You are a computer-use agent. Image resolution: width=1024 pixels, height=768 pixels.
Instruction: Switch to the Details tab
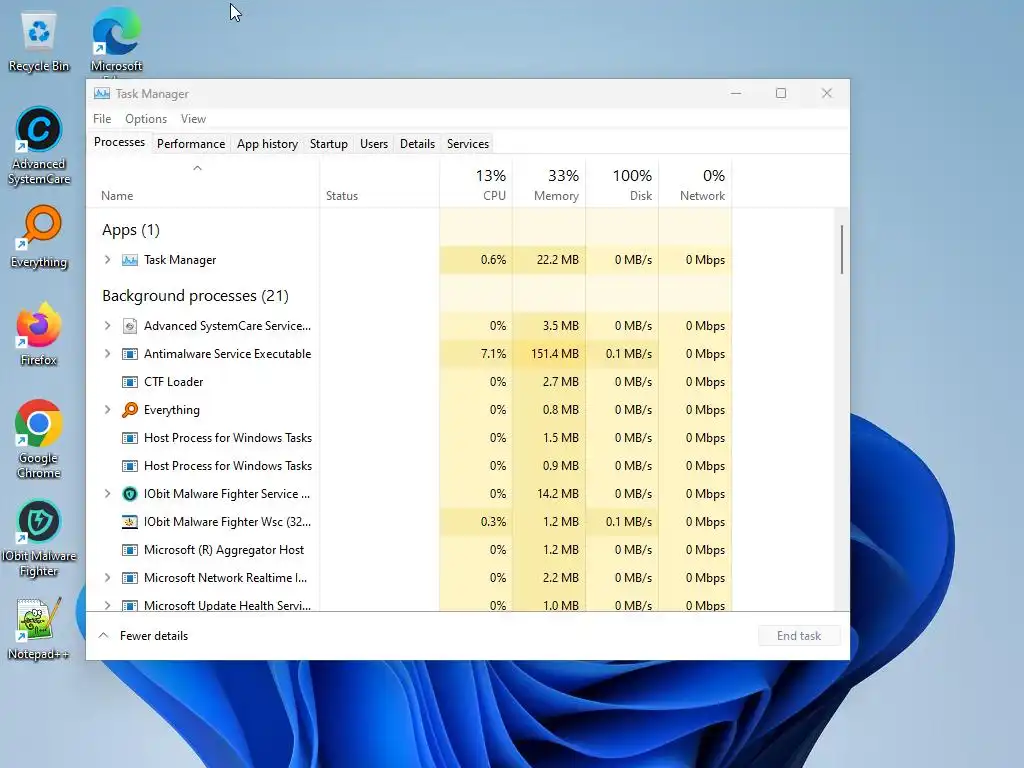click(417, 144)
